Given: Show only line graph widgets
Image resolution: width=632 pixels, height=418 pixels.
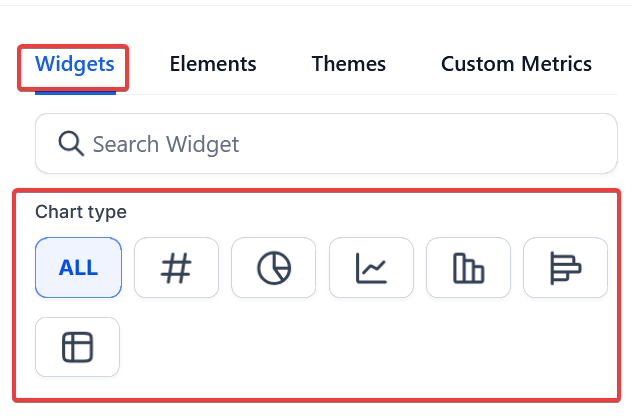Looking at the screenshot, I should point(371,267).
